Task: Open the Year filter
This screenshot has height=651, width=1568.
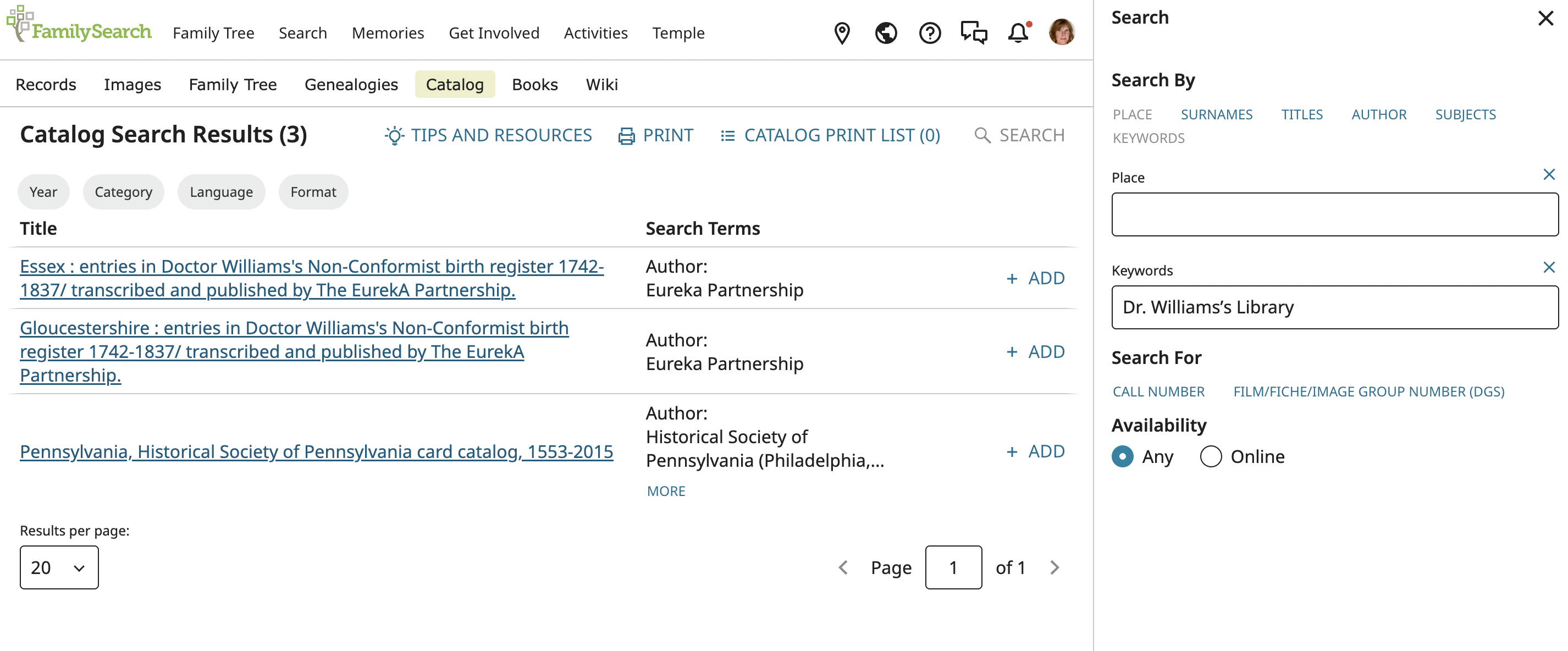Action: pyautogui.click(x=43, y=192)
